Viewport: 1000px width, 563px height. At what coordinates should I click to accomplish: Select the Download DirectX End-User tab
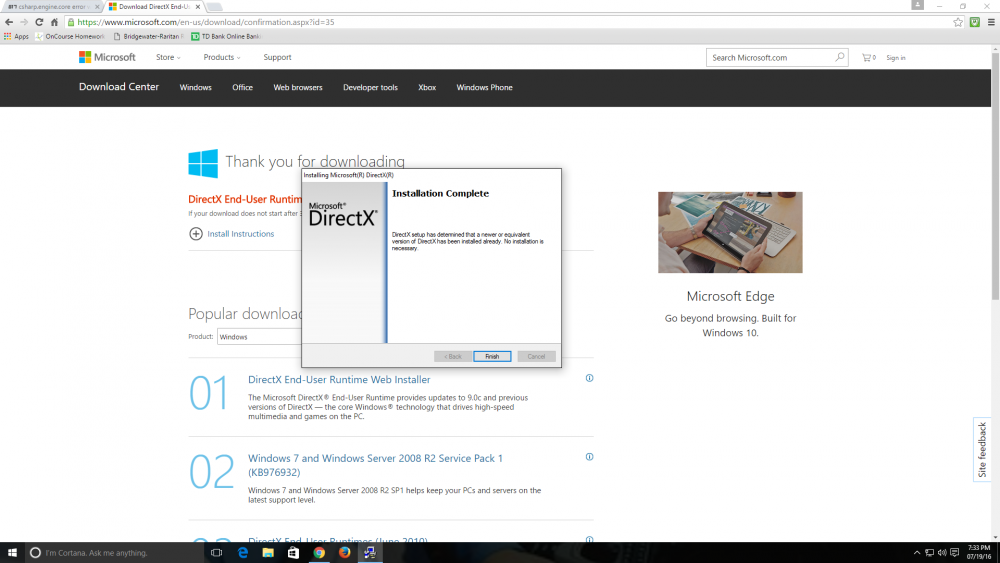click(x=153, y=6)
